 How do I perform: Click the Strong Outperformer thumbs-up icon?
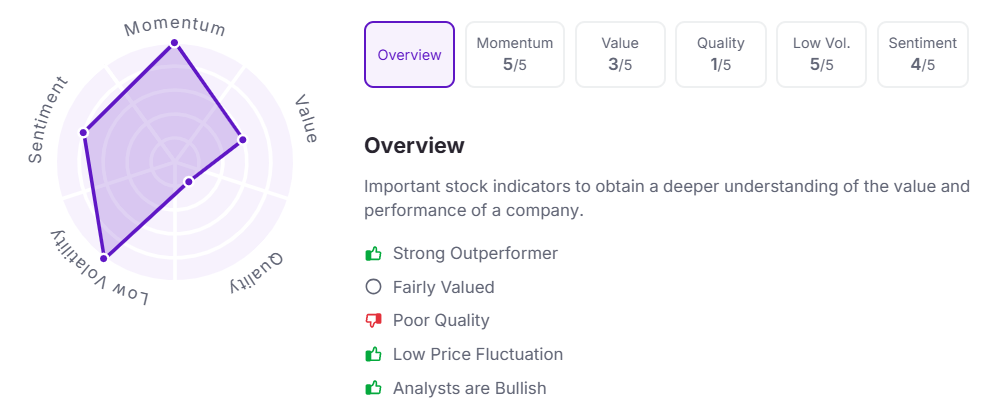coord(373,253)
